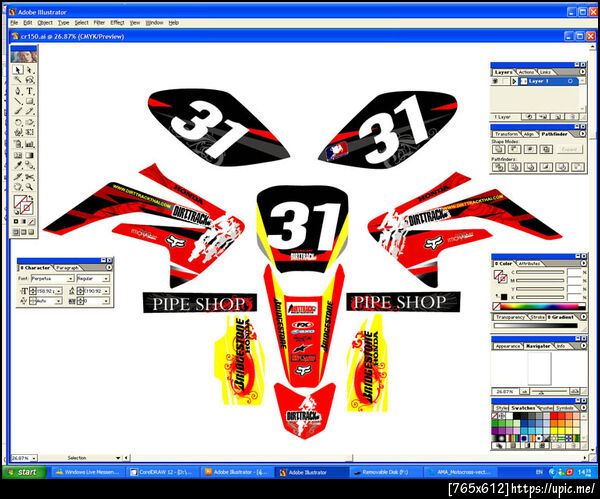Image resolution: width=600 pixels, height=499 pixels.
Task: Choose the Scissors tool
Action: click(30, 176)
